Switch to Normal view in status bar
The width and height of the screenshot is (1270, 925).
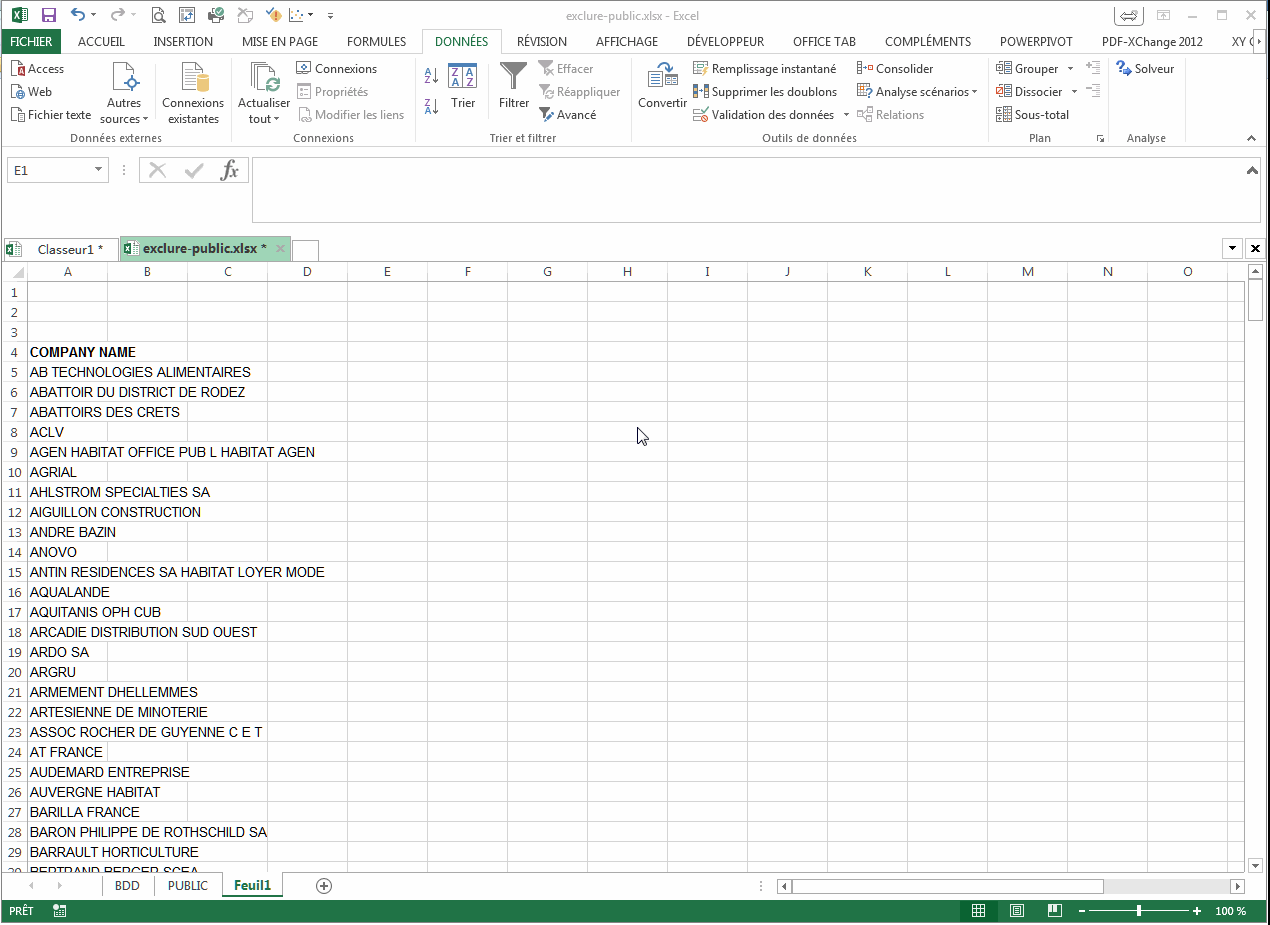978,911
